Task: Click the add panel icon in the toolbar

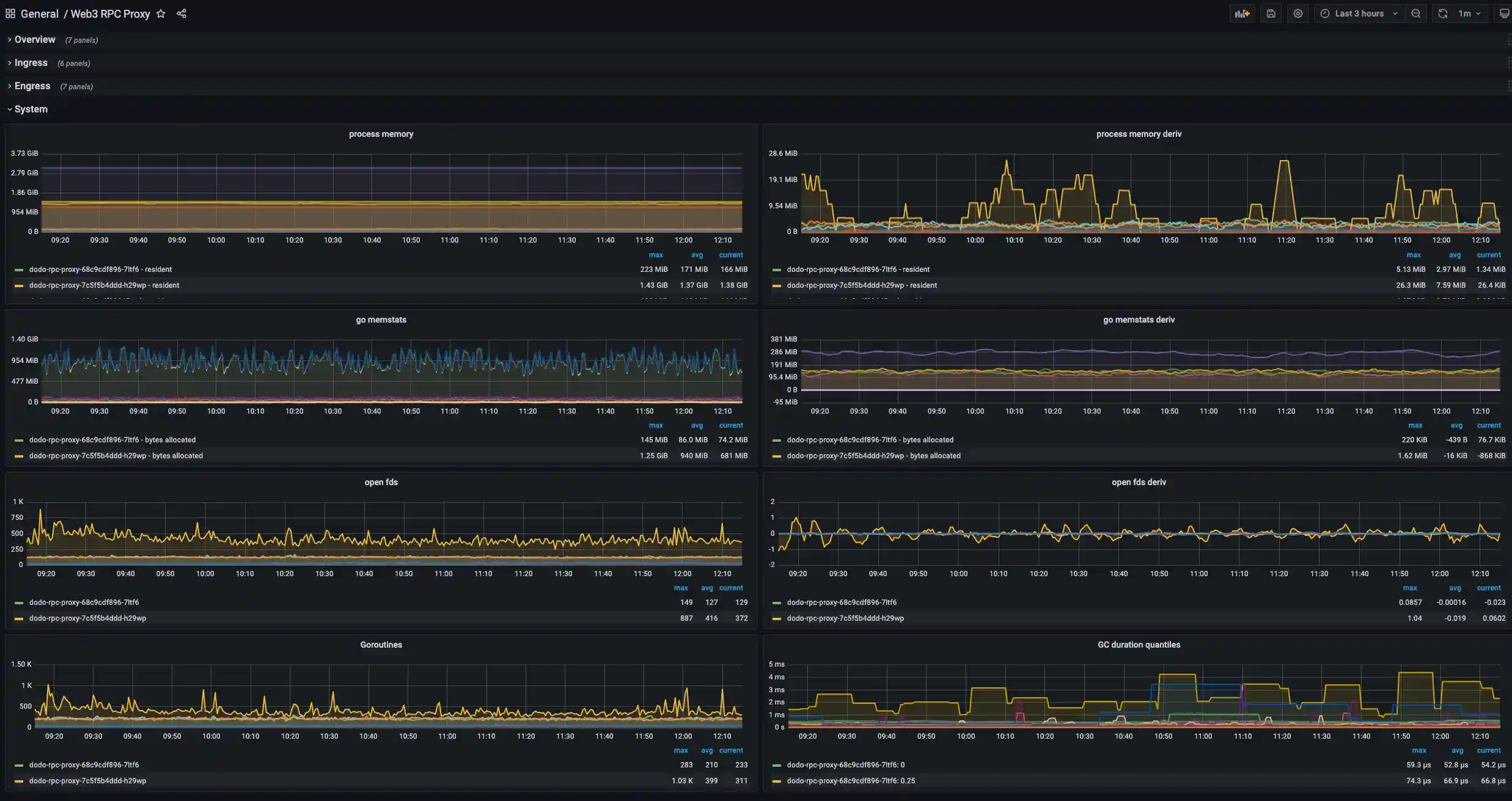Action: (x=1242, y=13)
